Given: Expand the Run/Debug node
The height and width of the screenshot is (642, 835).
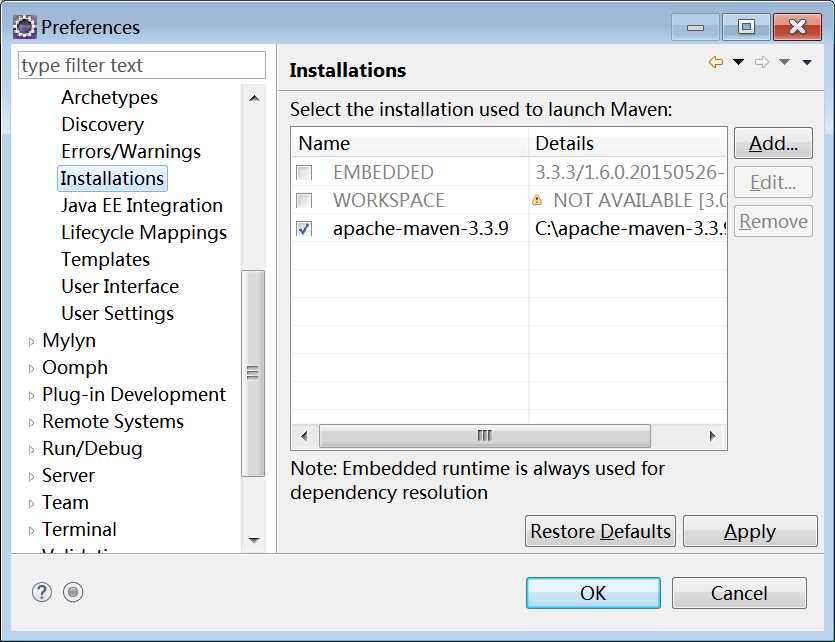Looking at the screenshot, I should pyautogui.click(x=31, y=450).
